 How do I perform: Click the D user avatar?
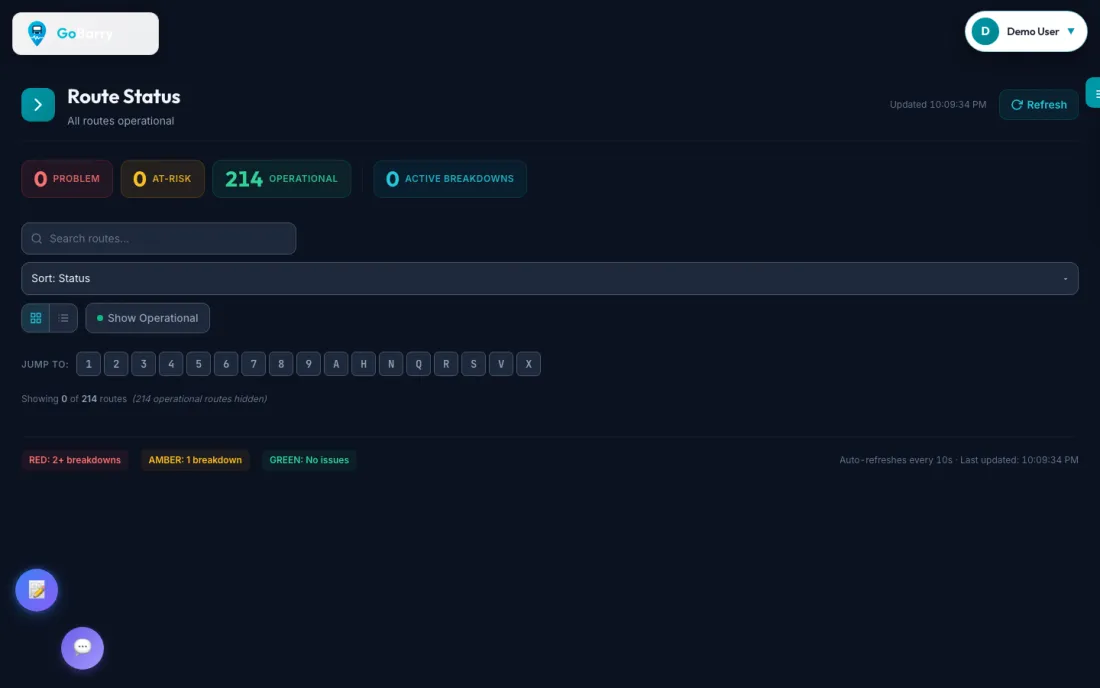pos(985,32)
